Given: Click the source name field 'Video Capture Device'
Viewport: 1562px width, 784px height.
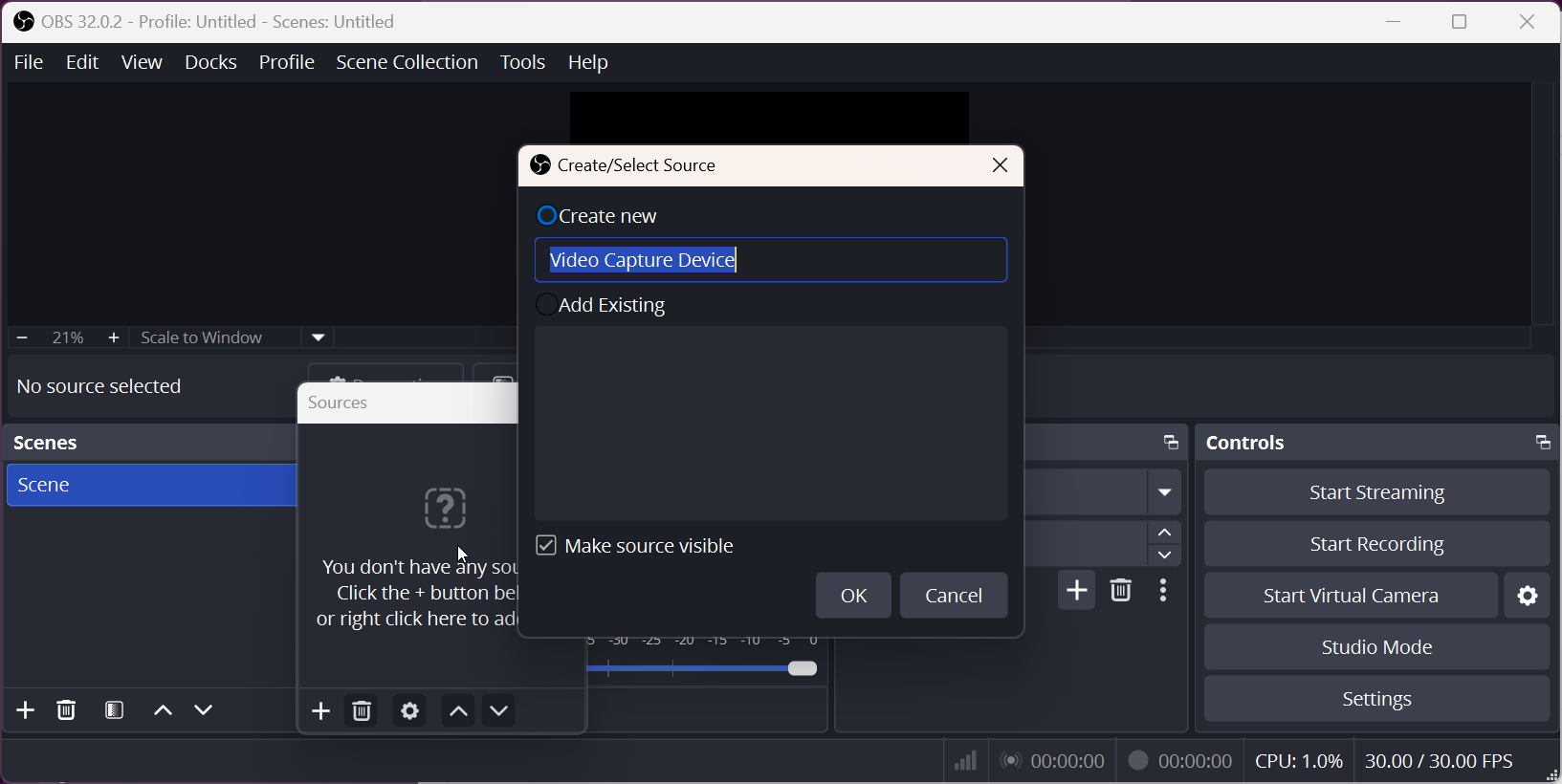Looking at the screenshot, I should [x=771, y=260].
